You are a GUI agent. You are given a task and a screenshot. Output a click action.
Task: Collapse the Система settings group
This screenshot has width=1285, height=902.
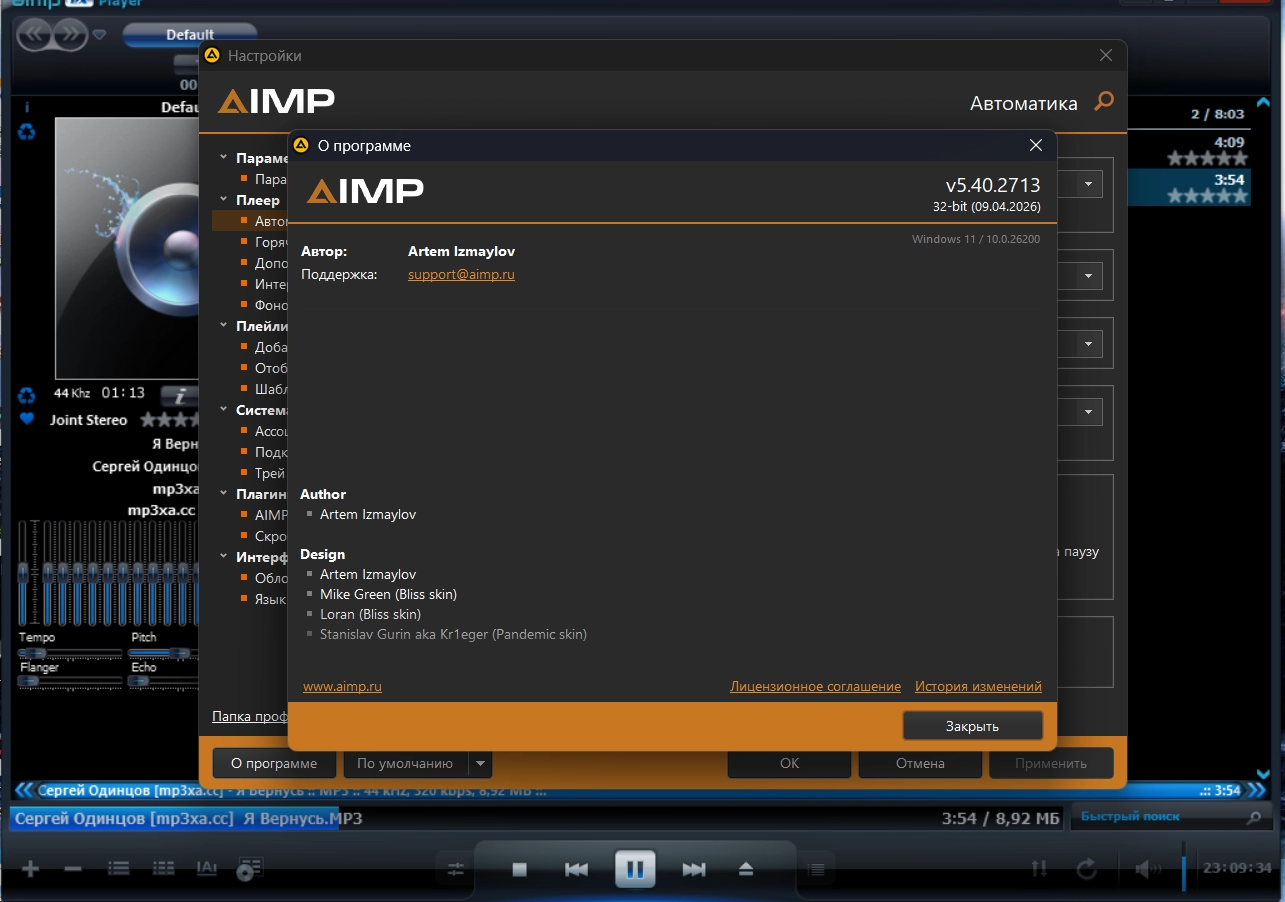tap(225, 410)
